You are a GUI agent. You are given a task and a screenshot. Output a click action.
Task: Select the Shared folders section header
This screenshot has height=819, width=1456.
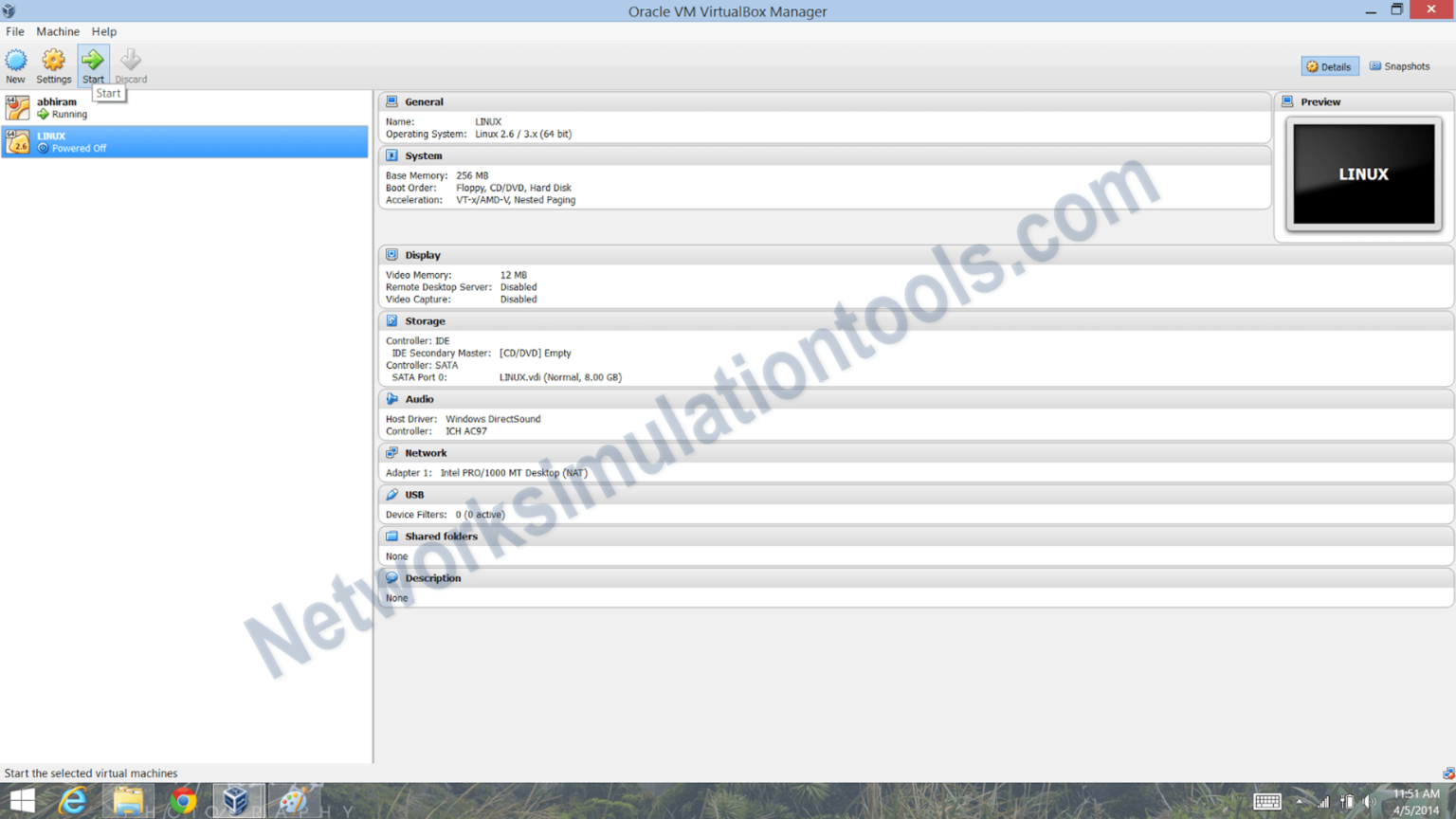tap(440, 536)
